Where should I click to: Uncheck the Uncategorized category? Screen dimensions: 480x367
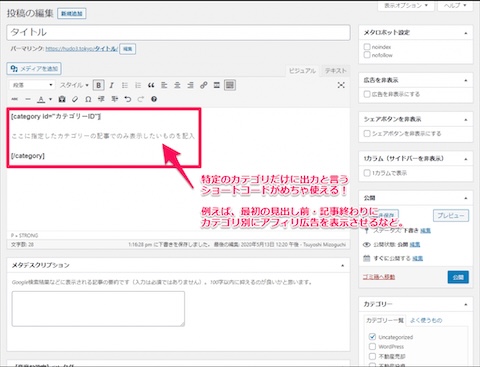click(372, 337)
